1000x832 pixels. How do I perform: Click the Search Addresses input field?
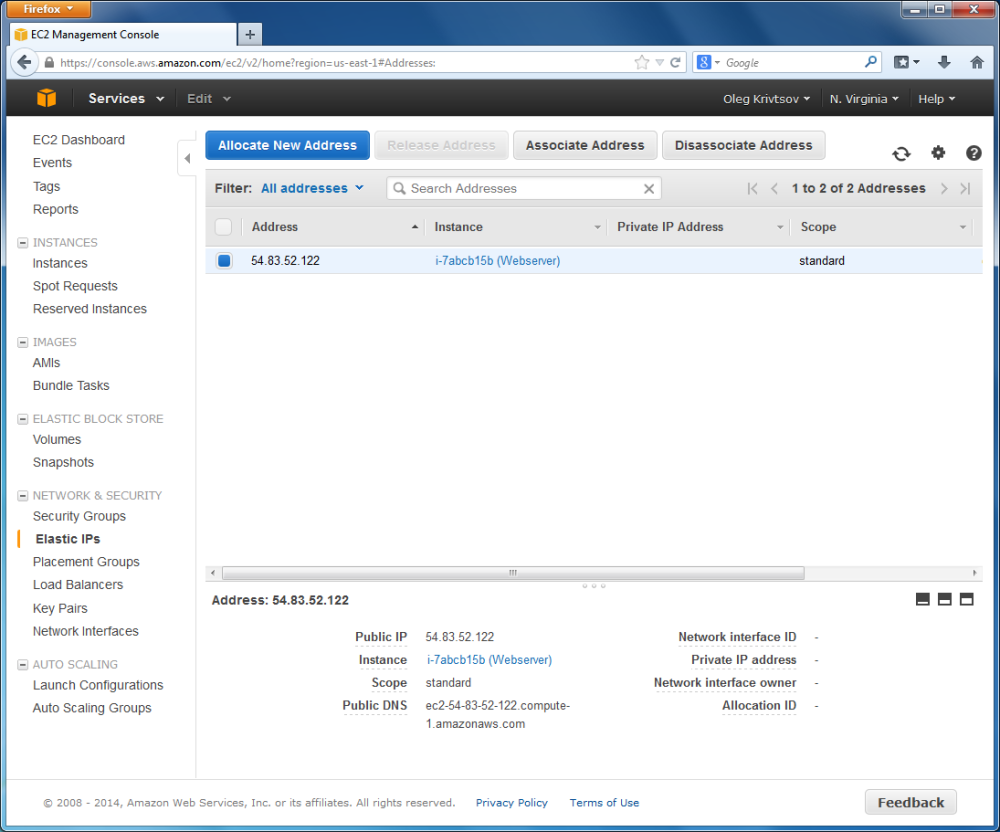pos(524,189)
